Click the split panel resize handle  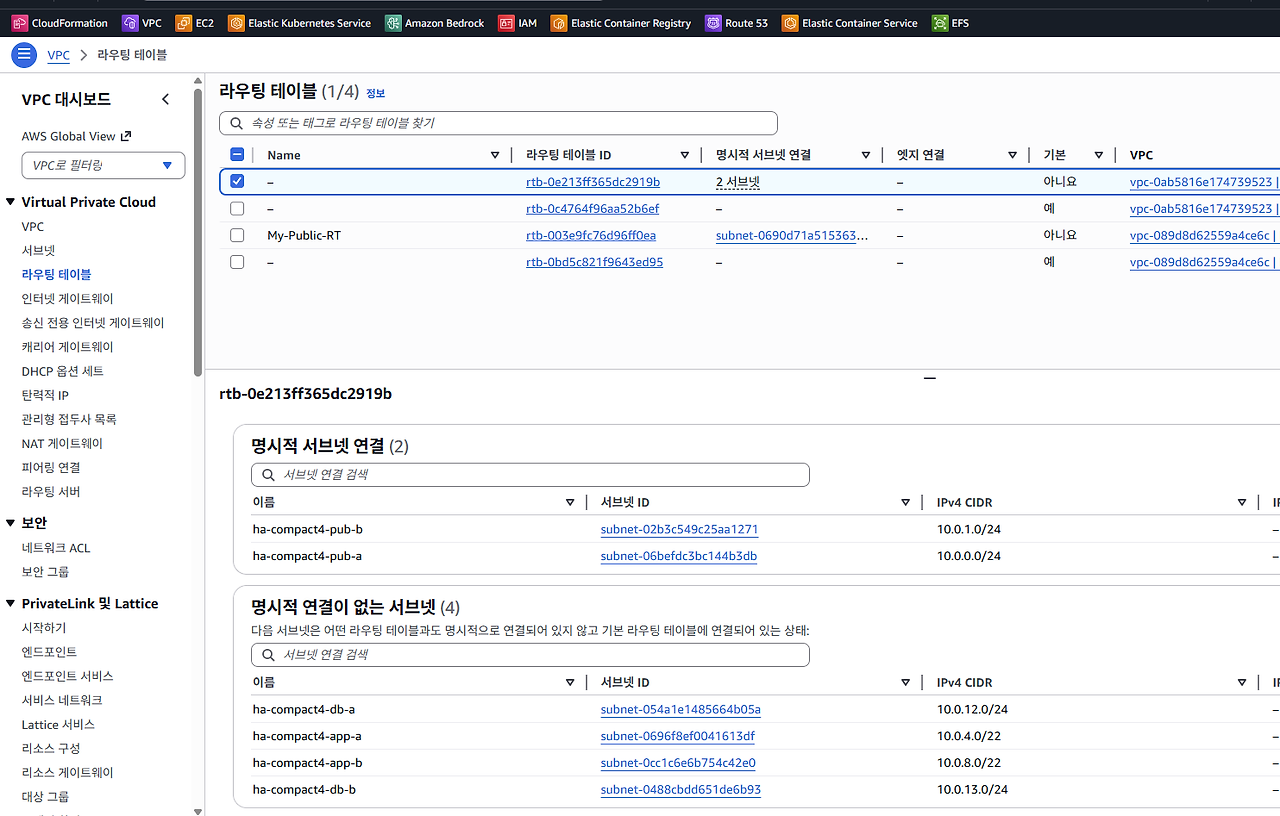[x=930, y=378]
